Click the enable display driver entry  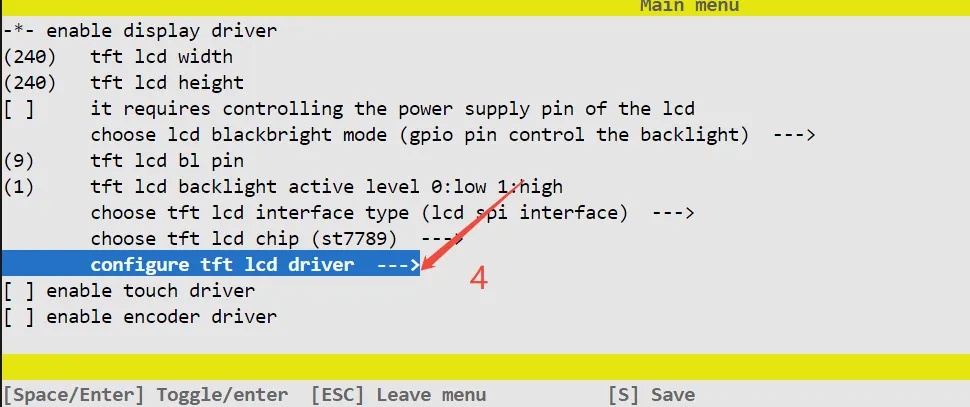[140, 31]
